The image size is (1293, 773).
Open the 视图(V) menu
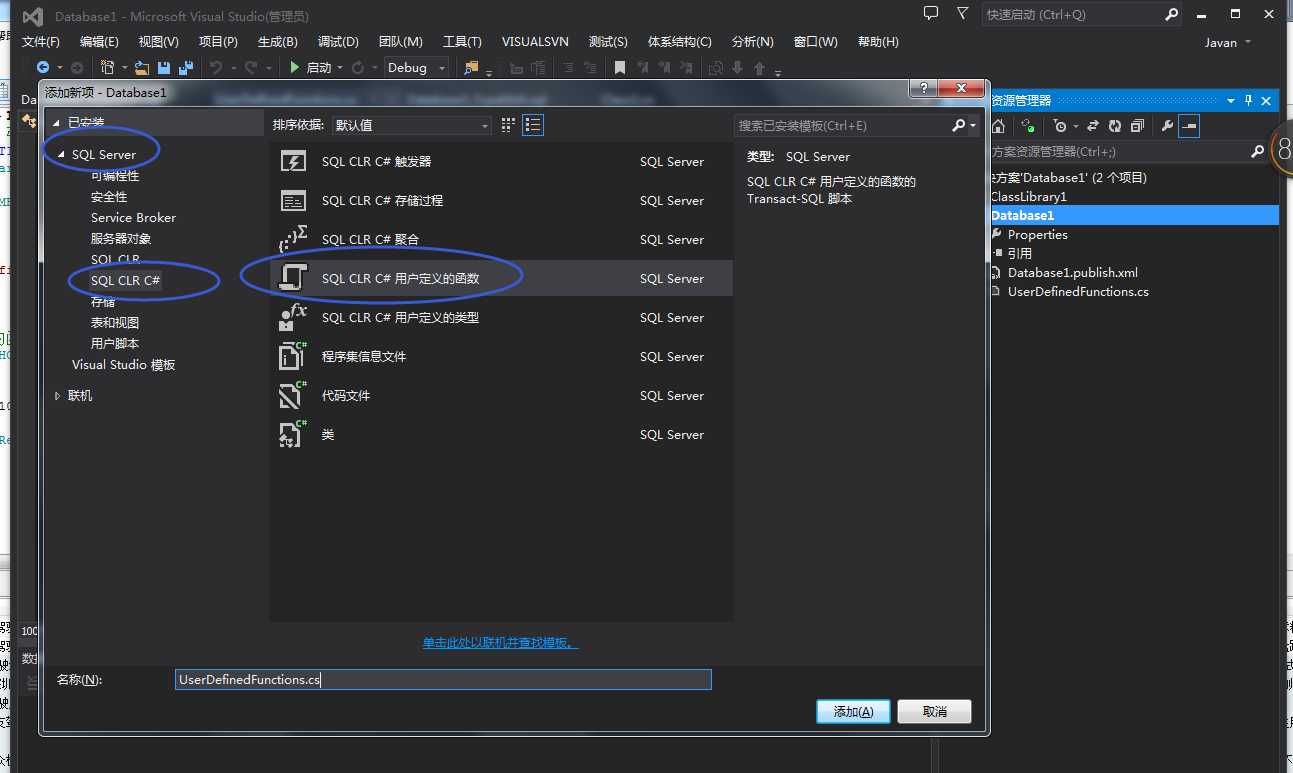[158, 42]
